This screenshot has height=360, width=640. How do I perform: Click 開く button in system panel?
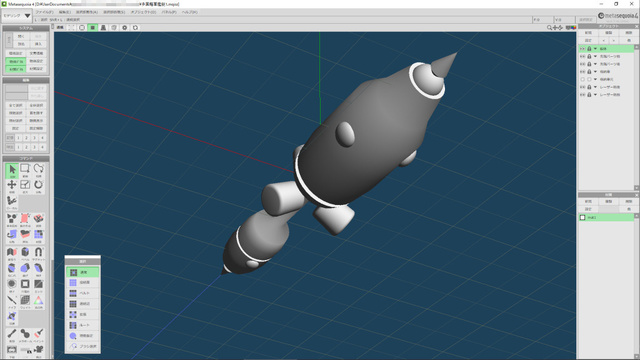(21, 36)
